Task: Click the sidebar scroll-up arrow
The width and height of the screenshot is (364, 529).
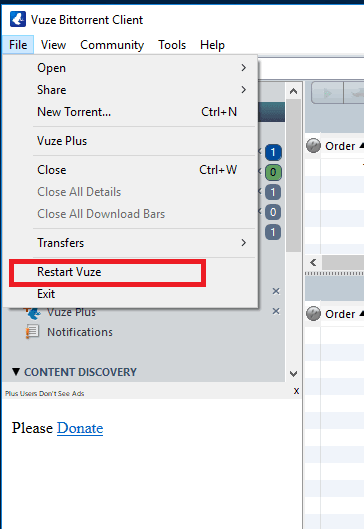Action: click(x=293, y=91)
